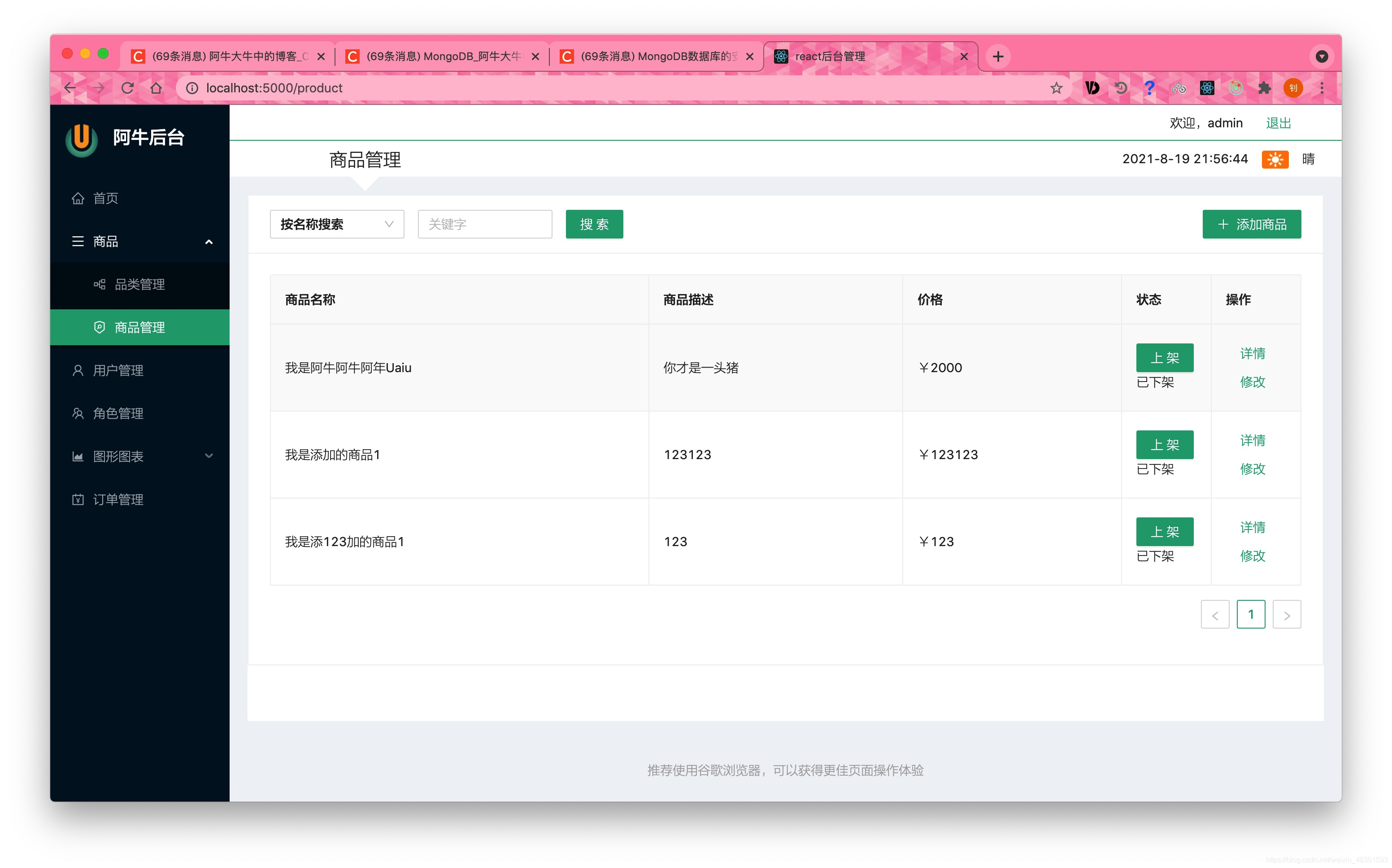Click the browser forward arrow
The width and height of the screenshot is (1392, 868).
(99, 88)
